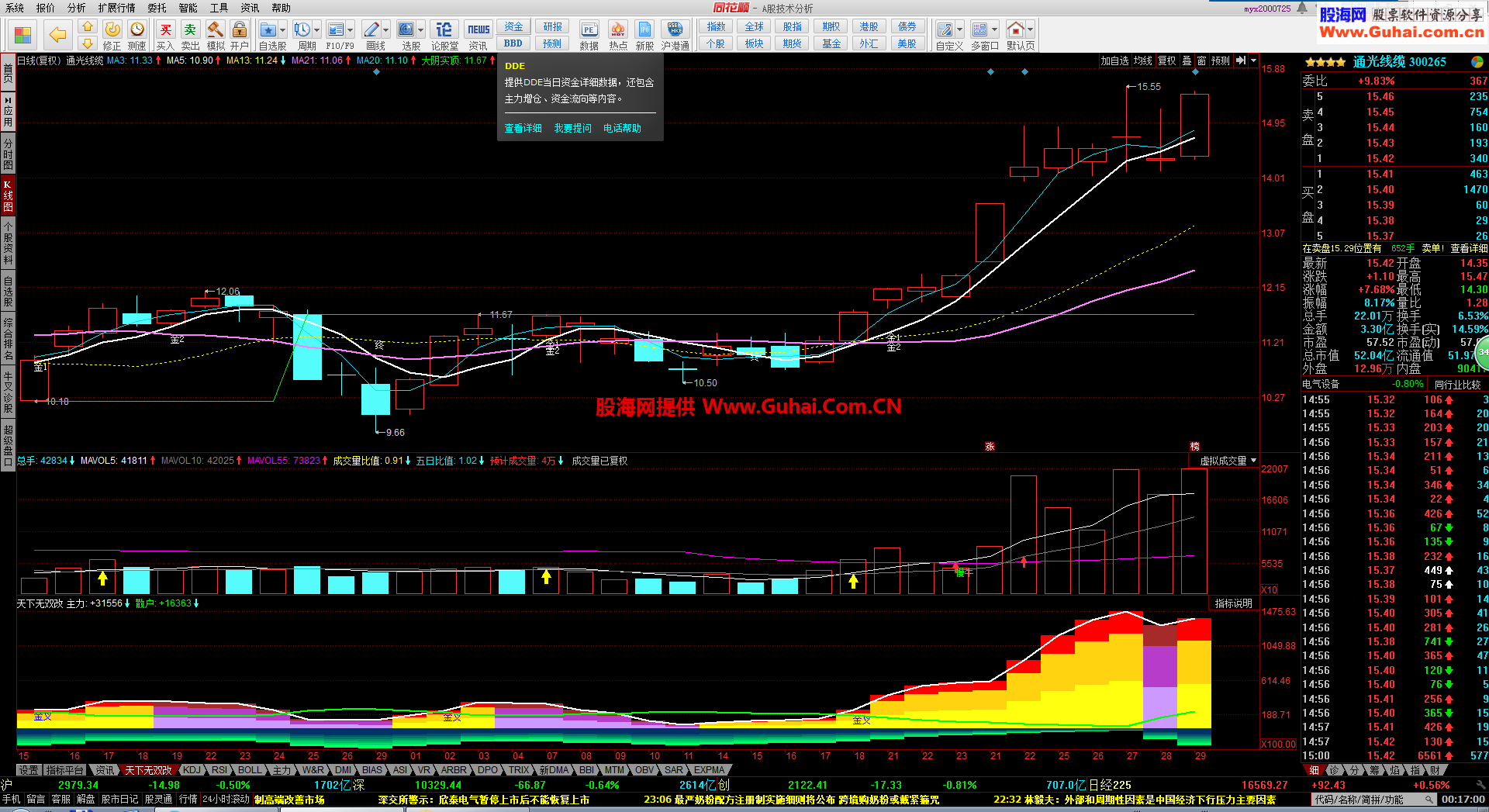The width and height of the screenshot is (1489, 812).
Task: Click the 周期 period clock icon
Action: [302, 29]
